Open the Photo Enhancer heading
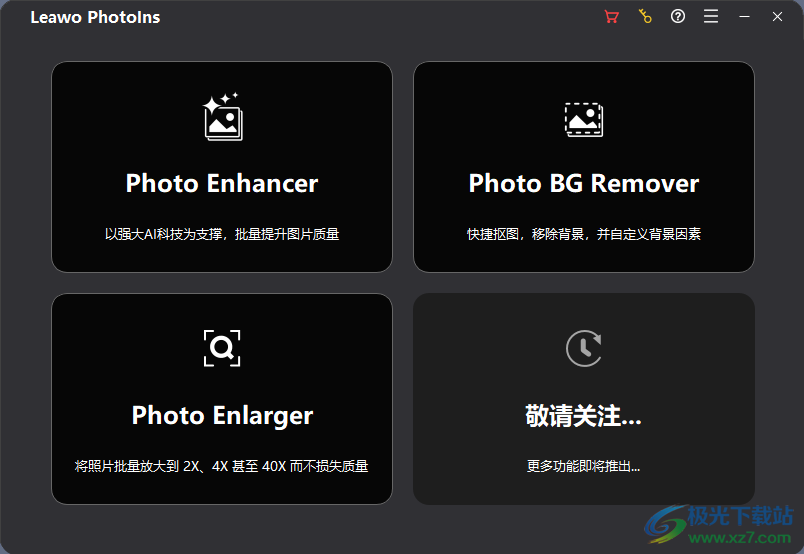The width and height of the screenshot is (804, 554). [222, 183]
